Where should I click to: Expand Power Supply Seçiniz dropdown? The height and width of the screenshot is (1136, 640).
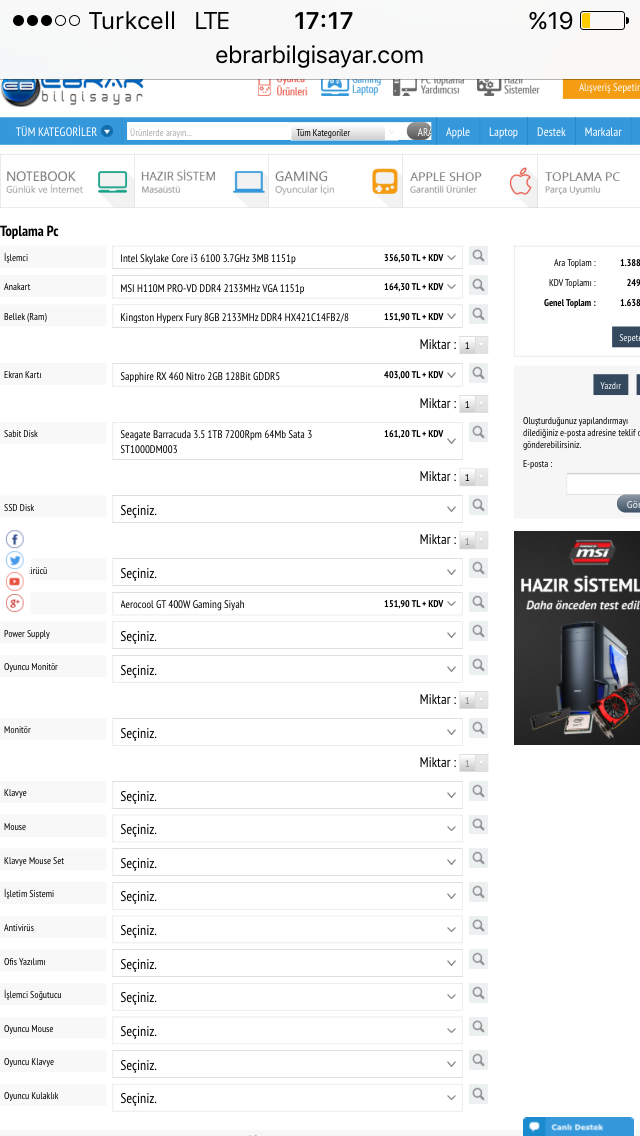click(x=287, y=635)
